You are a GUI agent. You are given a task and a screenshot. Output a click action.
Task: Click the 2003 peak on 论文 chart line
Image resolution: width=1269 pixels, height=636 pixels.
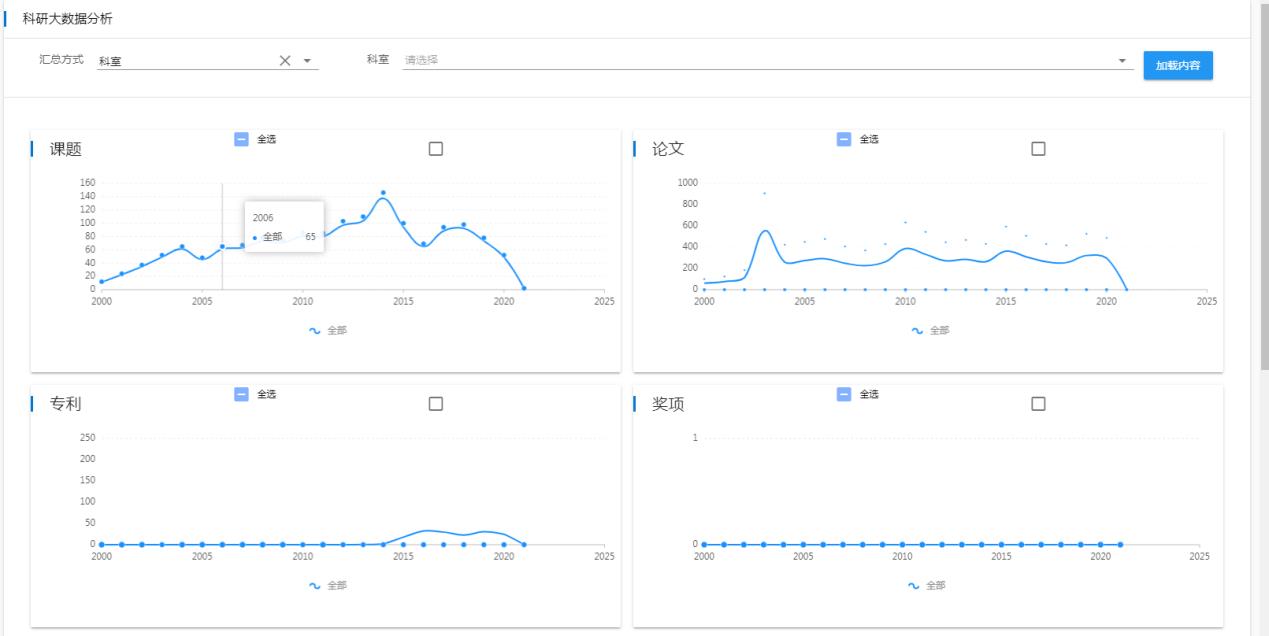(x=764, y=231)
